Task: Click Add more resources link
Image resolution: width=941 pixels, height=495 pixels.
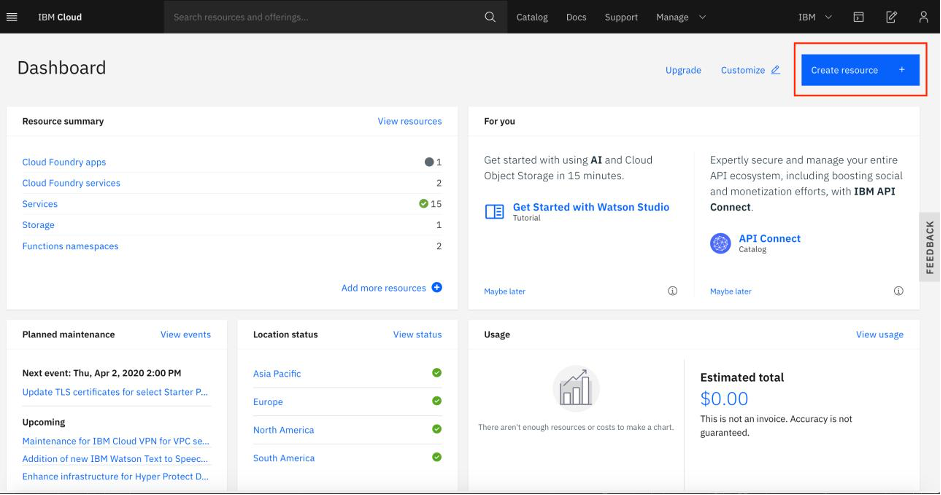Action: click(x=383, y=288)
